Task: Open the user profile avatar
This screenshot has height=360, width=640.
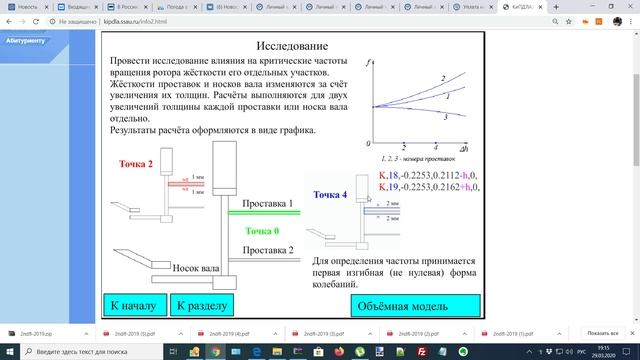Action: (617, 22)
